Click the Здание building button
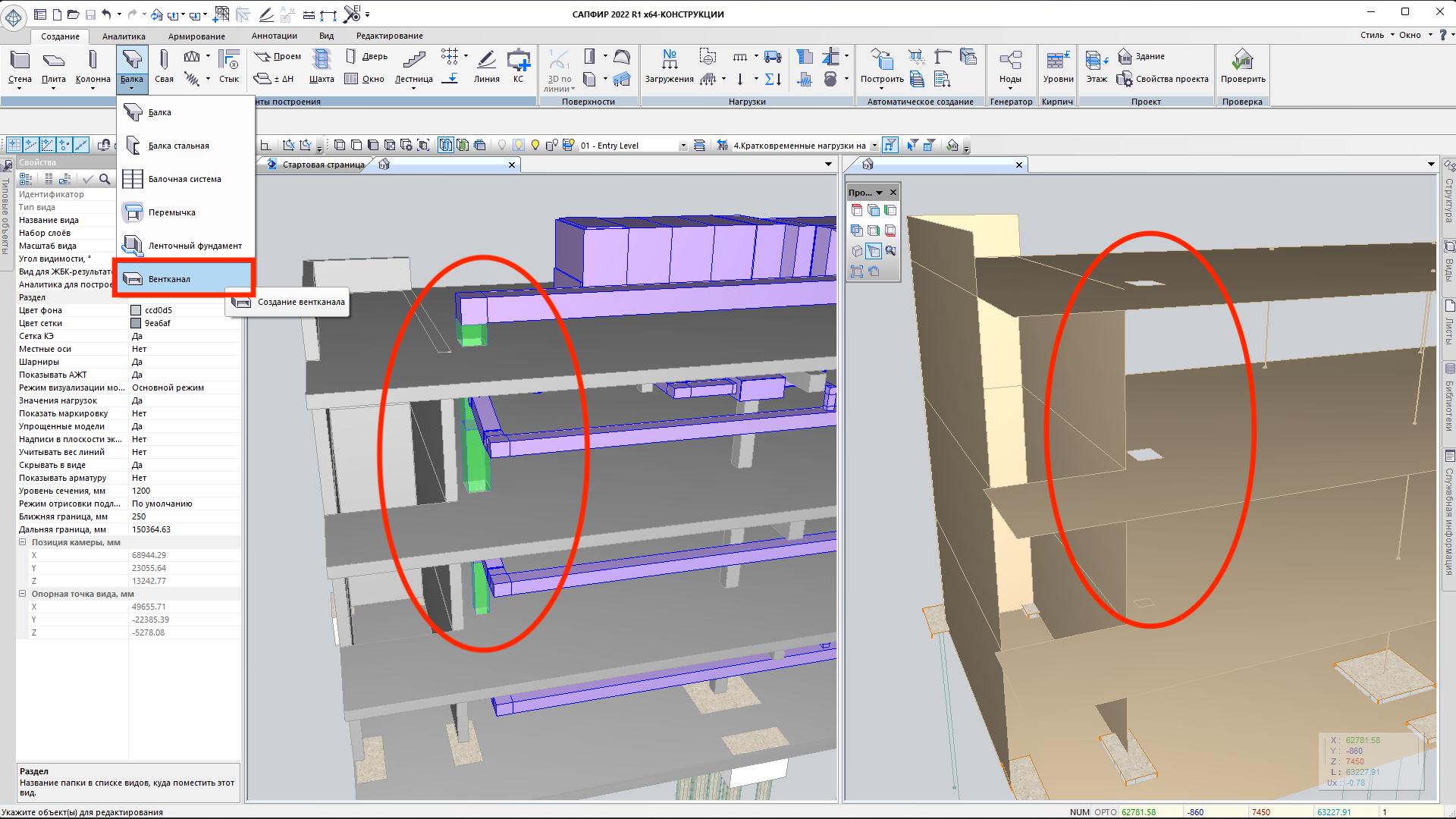This screenshot has width=1456, height=819. pyautogui.click(x=1141, y=56)
